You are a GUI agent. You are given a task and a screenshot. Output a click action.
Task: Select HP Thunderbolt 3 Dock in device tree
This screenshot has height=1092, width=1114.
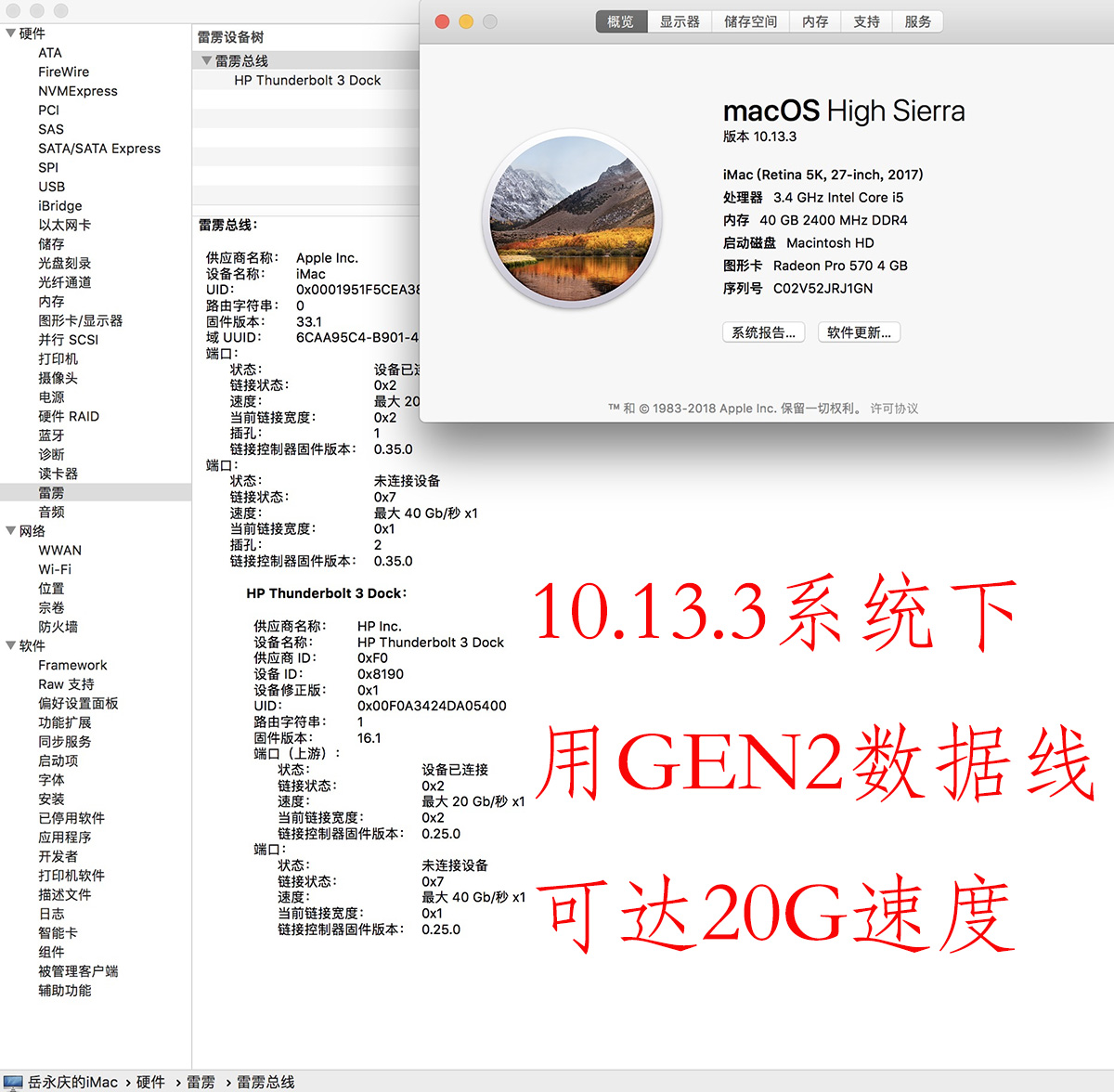point(307,81)
